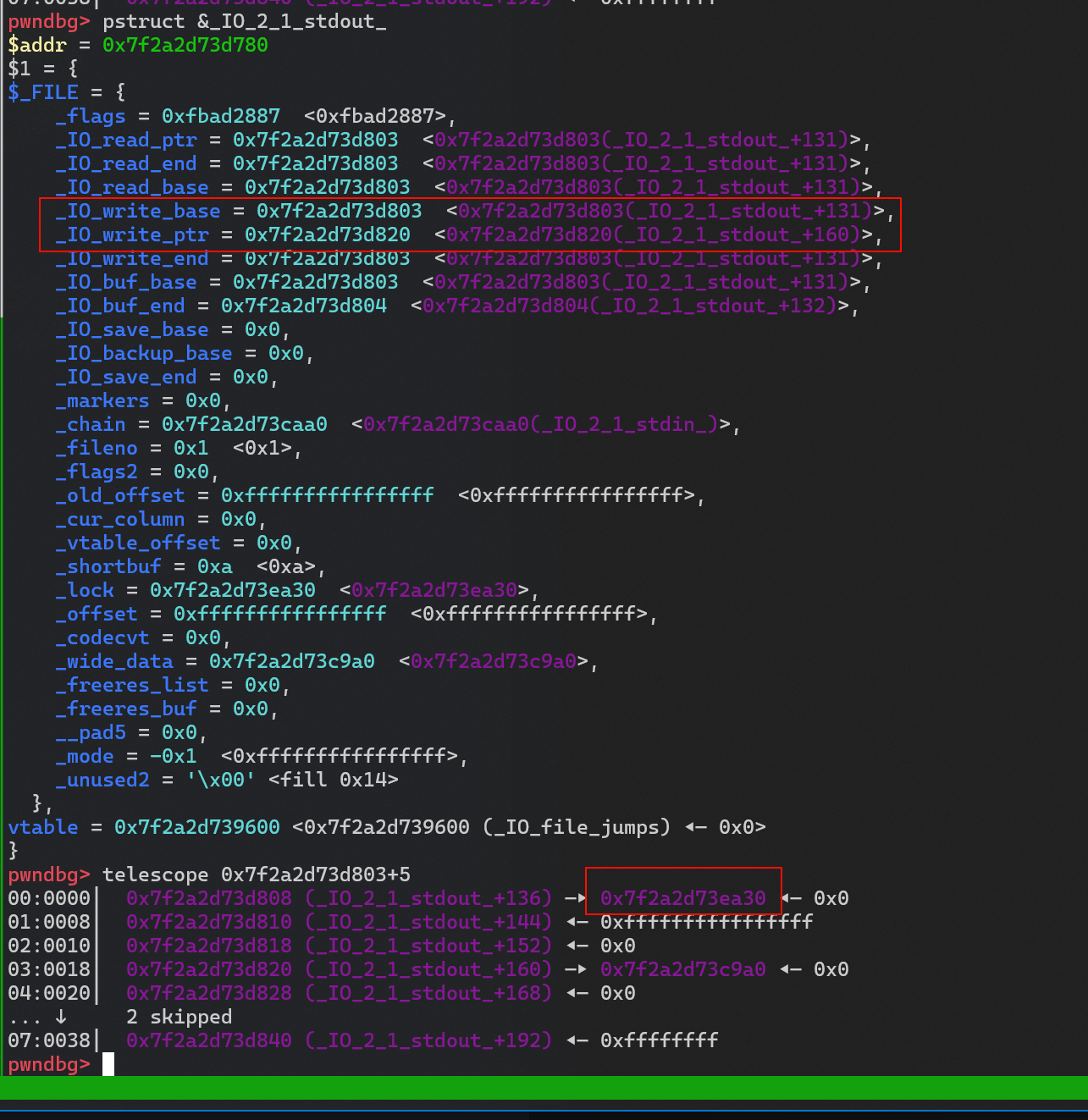Click the '2 skipped' telescope line
This screenshot has width=1088, height=1120.
(179, 1017)
